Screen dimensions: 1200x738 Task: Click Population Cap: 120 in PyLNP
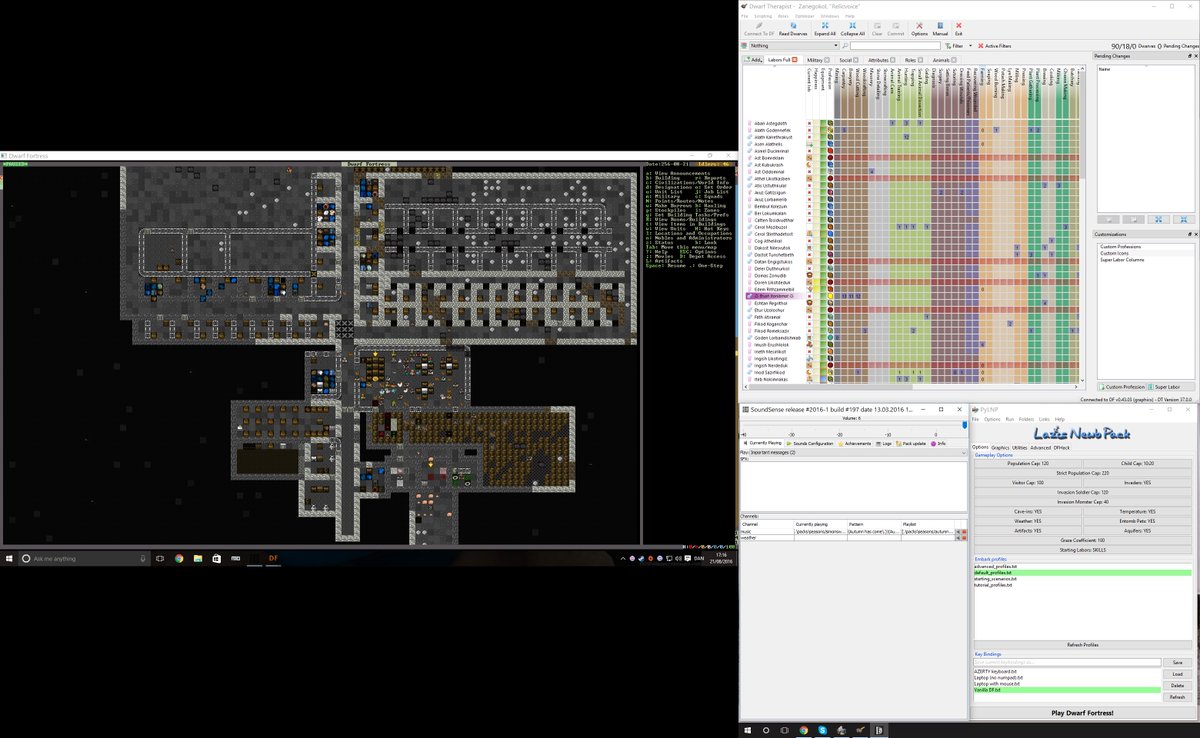(1028, 463)
